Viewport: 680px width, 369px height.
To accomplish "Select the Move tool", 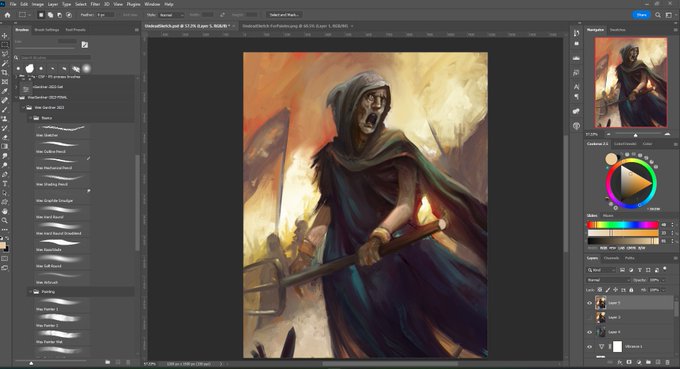I will [x=5, y=36].
